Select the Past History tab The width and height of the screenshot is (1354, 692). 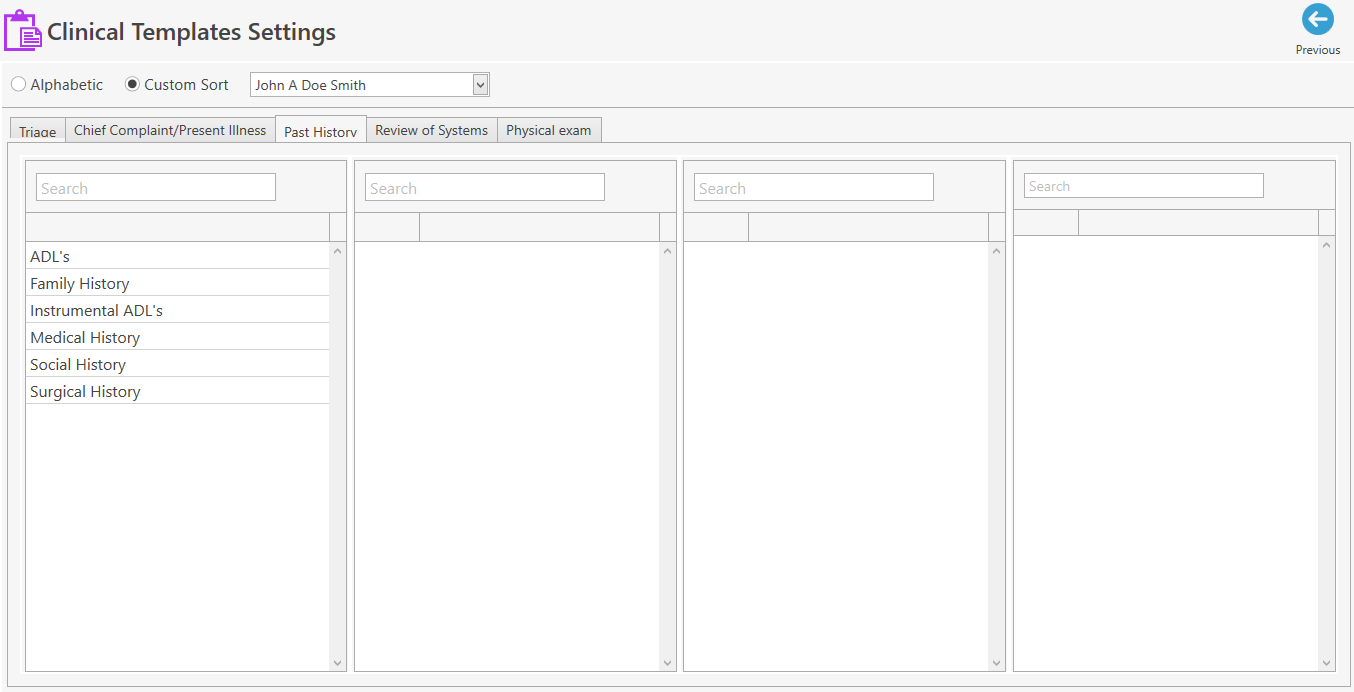(x=320, y=129)
